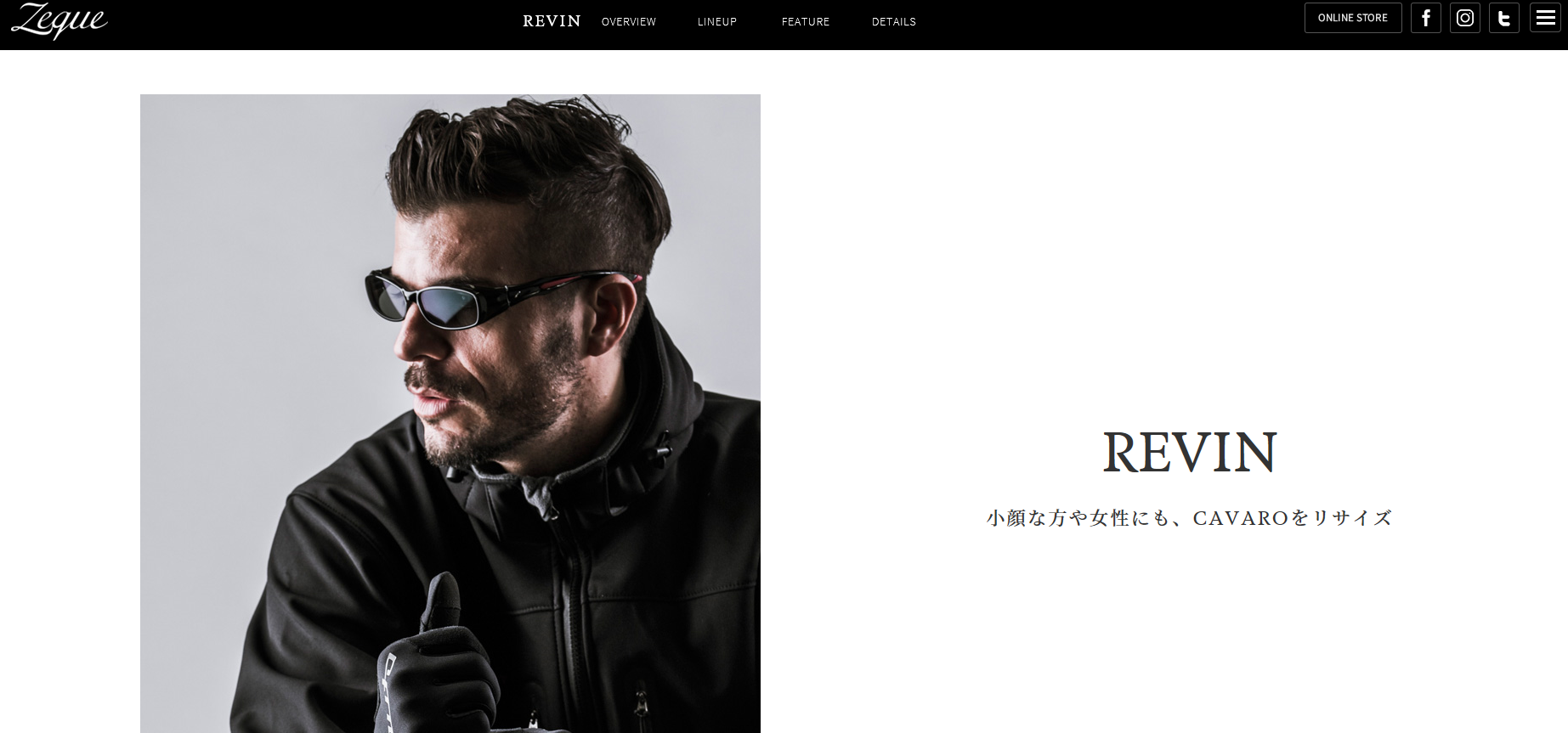Click the word CAVARO in the tagline
Viewport: 1568px width, 733px height.
[x=1241, y=518]
